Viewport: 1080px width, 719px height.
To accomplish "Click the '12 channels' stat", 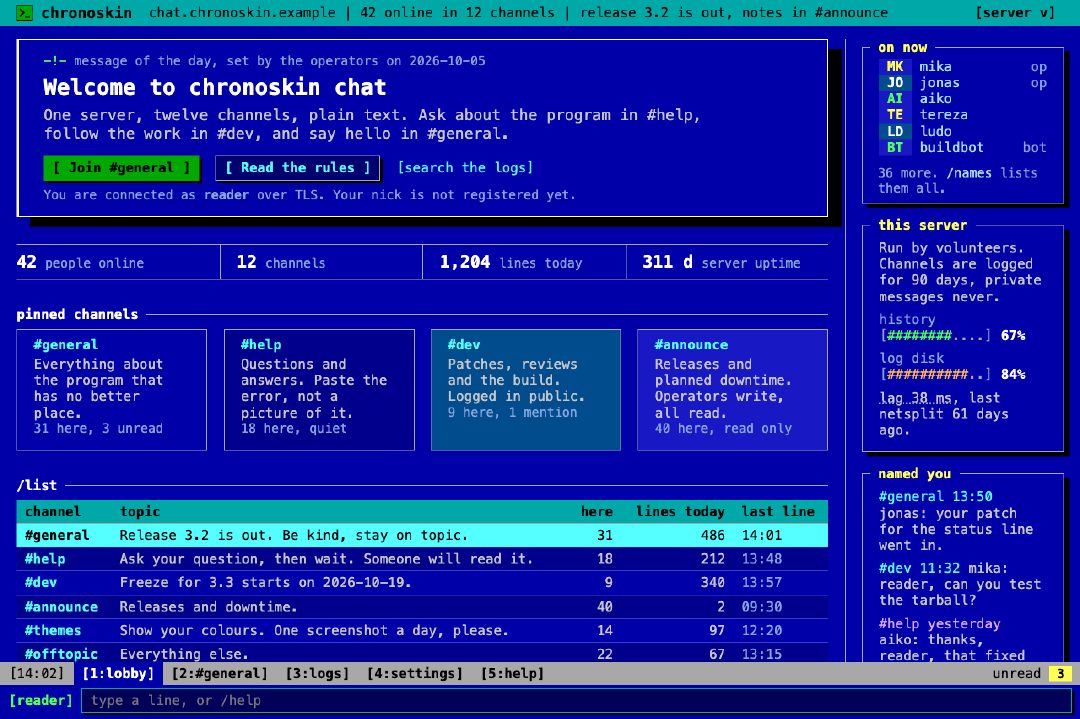I will [x=281, y=262].
